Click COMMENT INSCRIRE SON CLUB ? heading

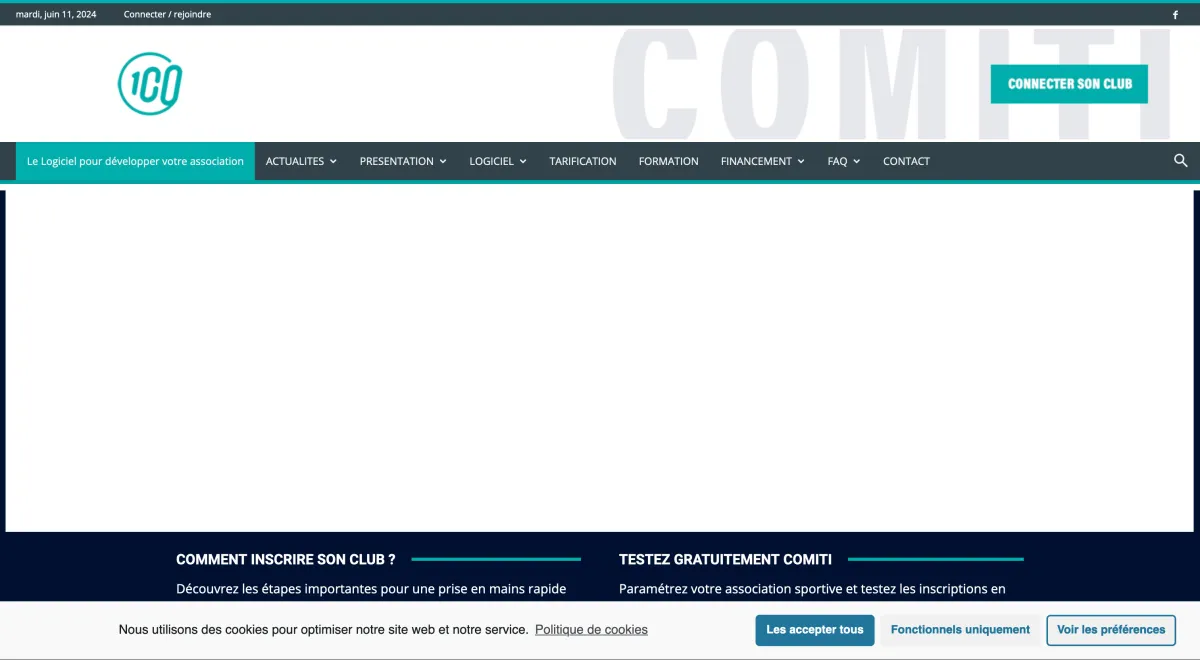pyautogui.click(x=286, y=560)
